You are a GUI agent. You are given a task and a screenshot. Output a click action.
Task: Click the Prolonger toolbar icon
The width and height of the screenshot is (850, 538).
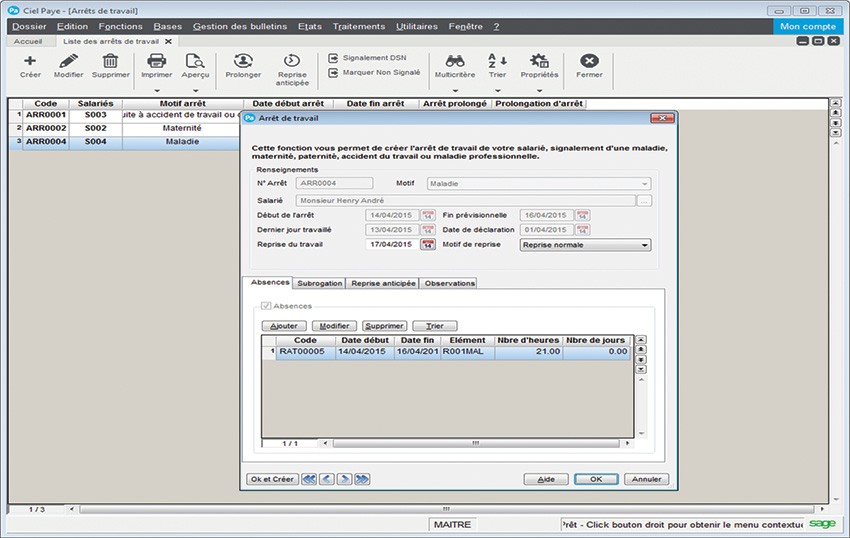(243, 62)
